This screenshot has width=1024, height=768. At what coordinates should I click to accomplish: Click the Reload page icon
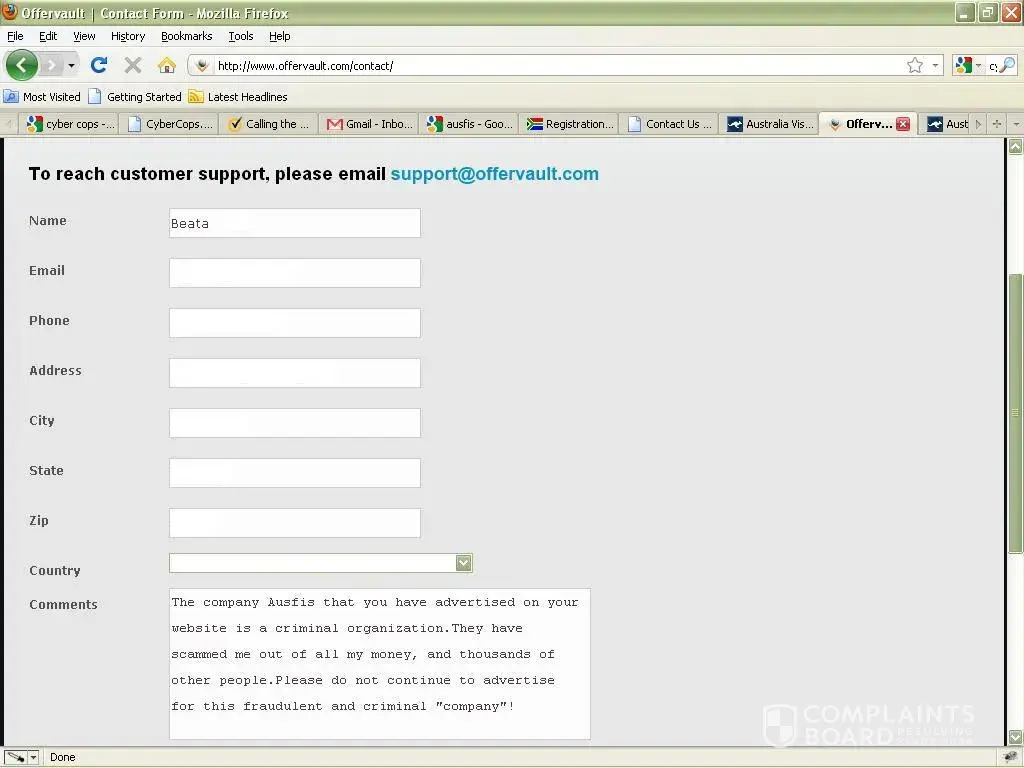[x=98, y=66]
